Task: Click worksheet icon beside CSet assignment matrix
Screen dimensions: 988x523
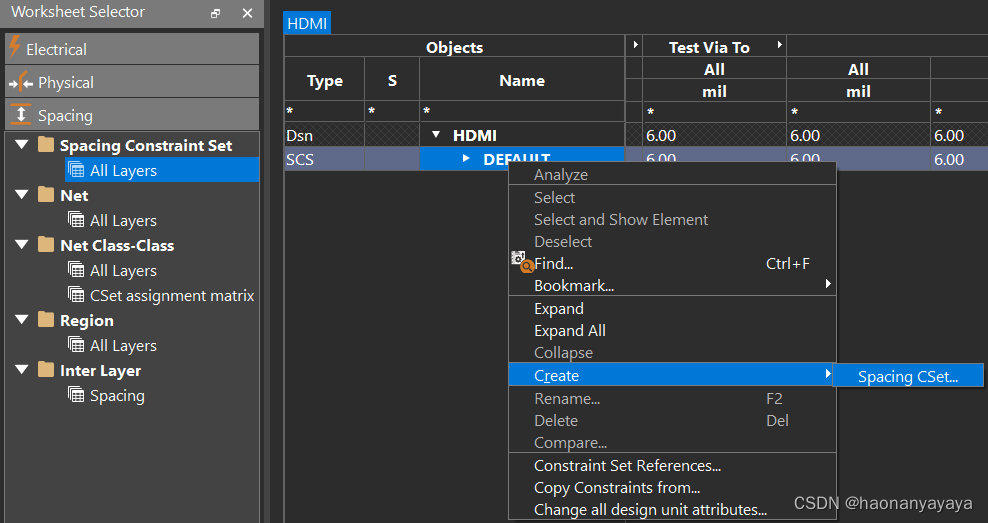Action: pos(76,294)
